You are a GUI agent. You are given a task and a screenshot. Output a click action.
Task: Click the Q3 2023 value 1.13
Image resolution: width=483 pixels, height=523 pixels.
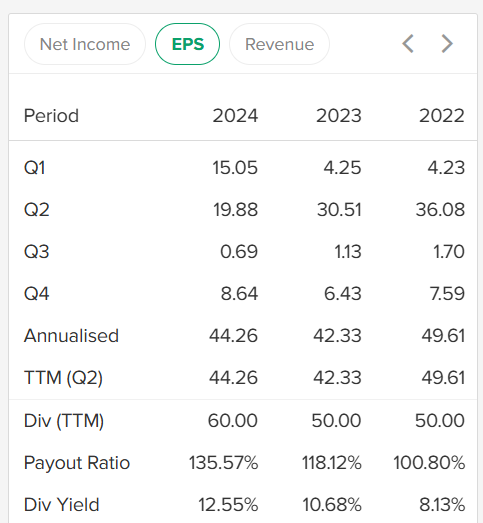point(348,251)
